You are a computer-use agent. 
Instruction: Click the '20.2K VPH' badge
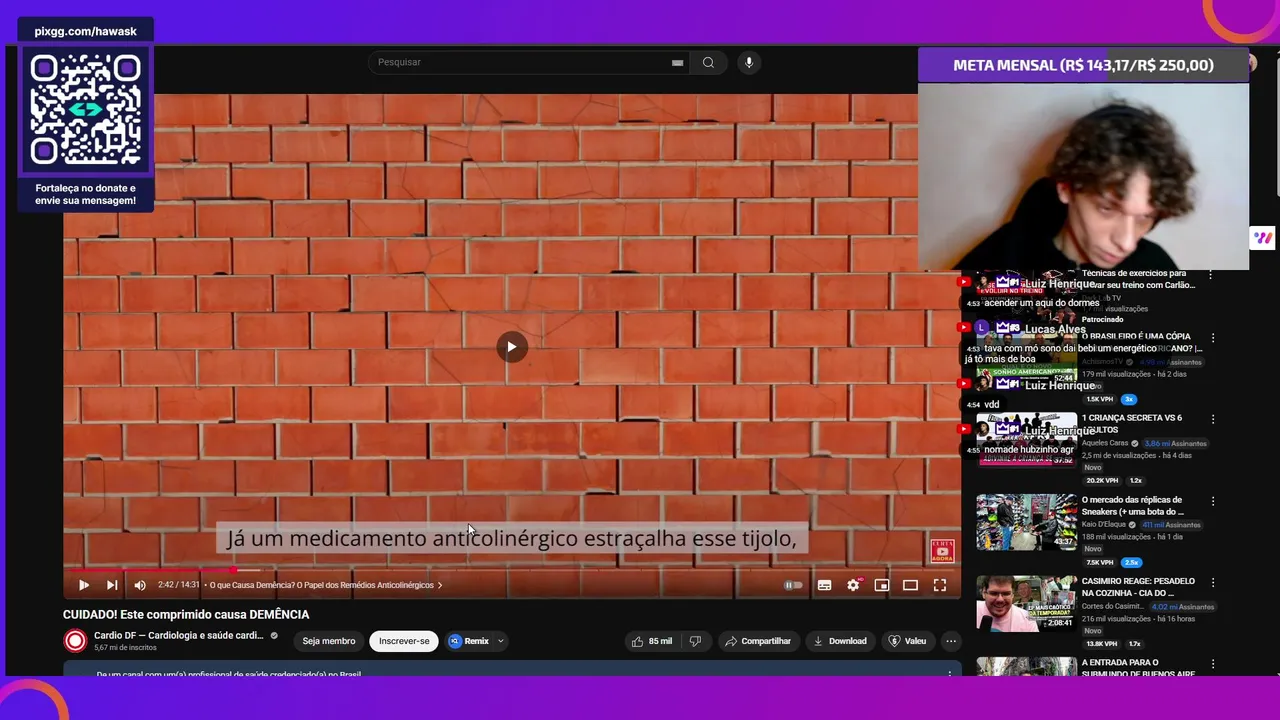(1102, 480)
